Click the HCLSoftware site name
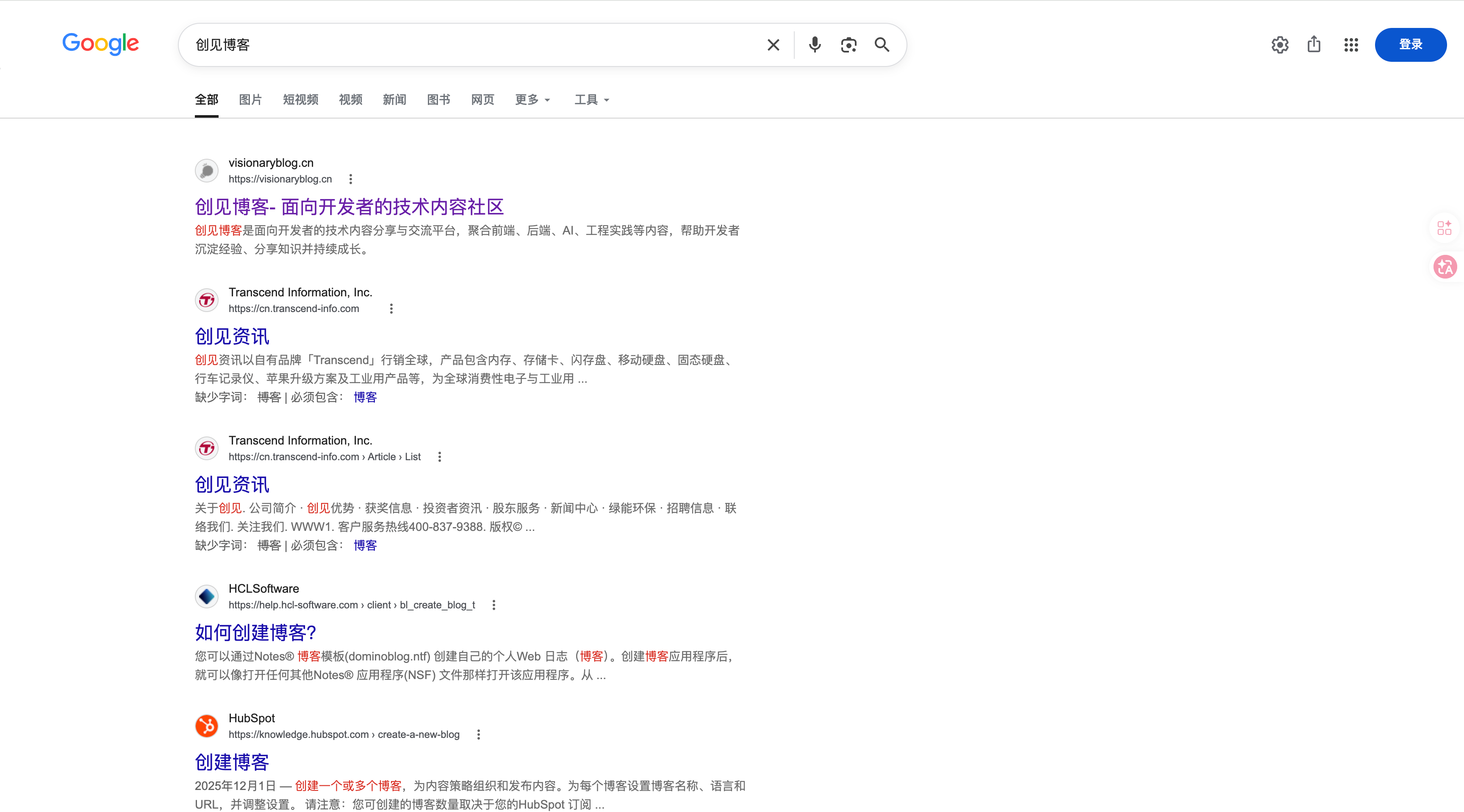Screen dimensions: 1464x812 (264, 589)
